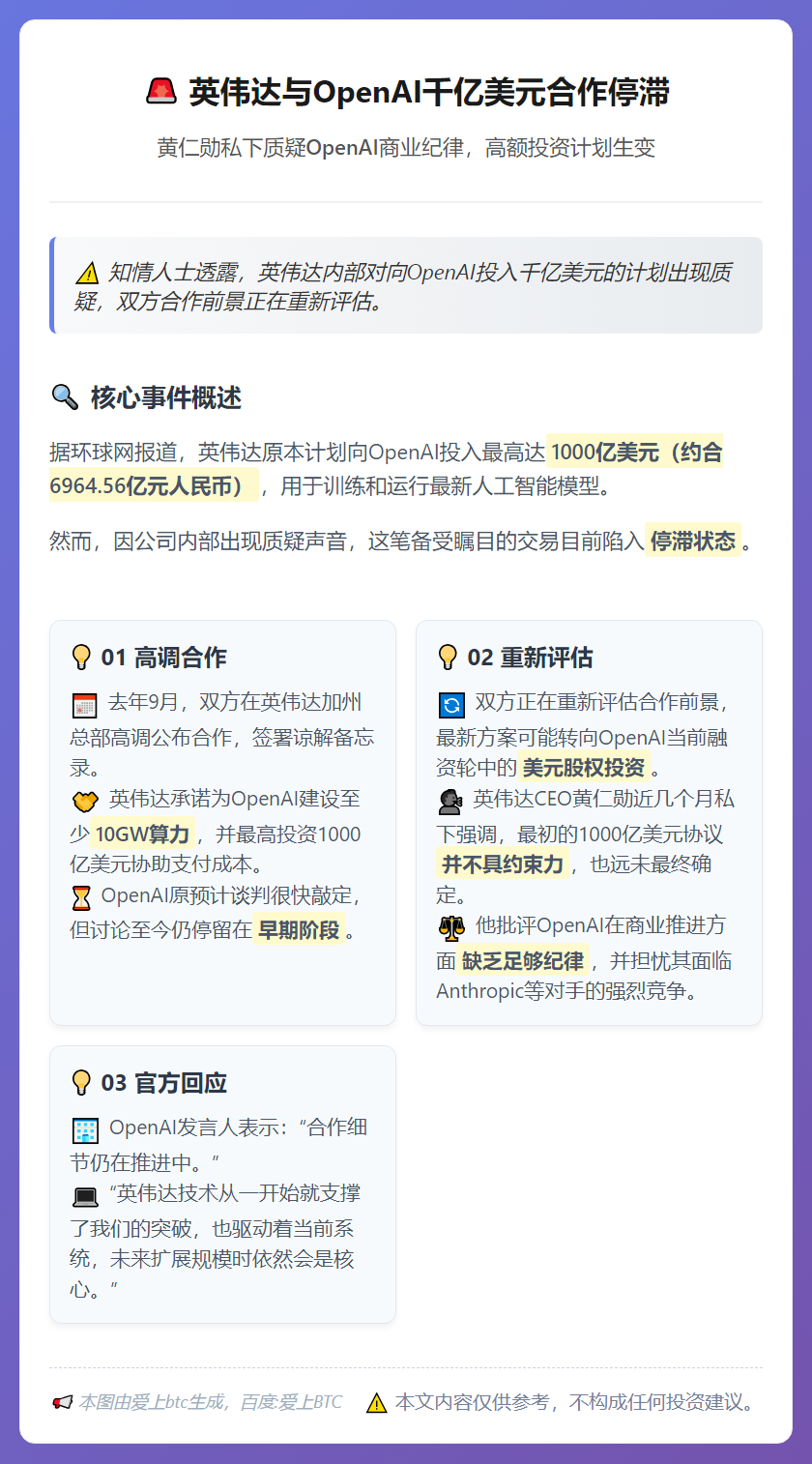This screenshot has width=812, height=1464.
Task: Click the hourglass icon before OpenAI原预计
Action: (x=81, y=897)
